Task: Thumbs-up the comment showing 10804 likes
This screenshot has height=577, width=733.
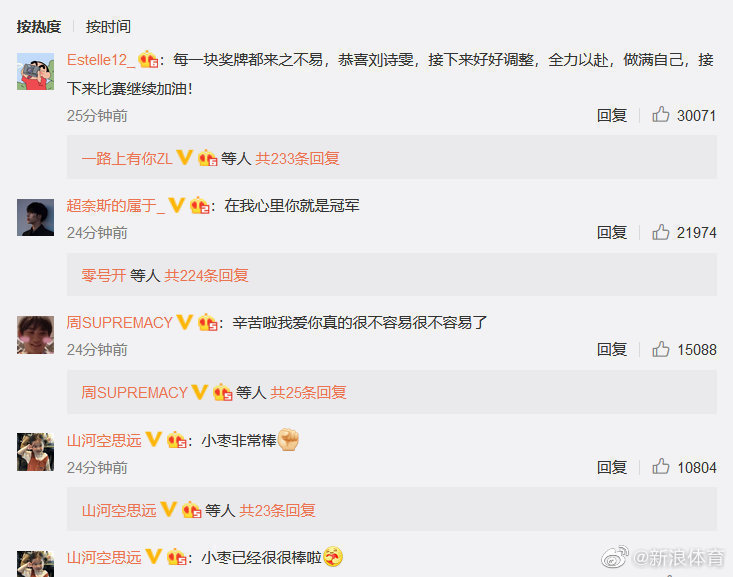Action: [661, 467]
